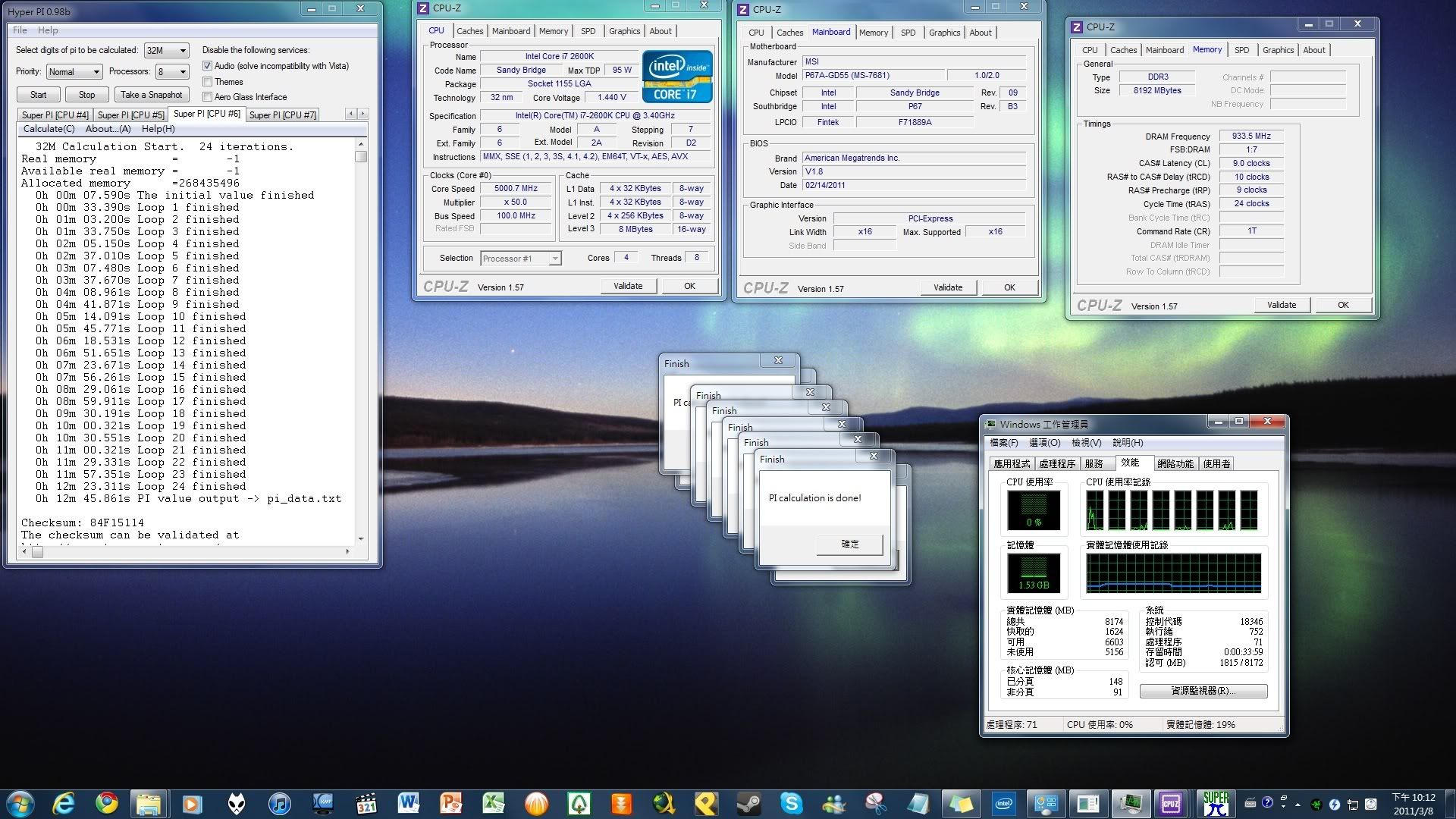Open Caches tab in first CPU-Z window

469,31
